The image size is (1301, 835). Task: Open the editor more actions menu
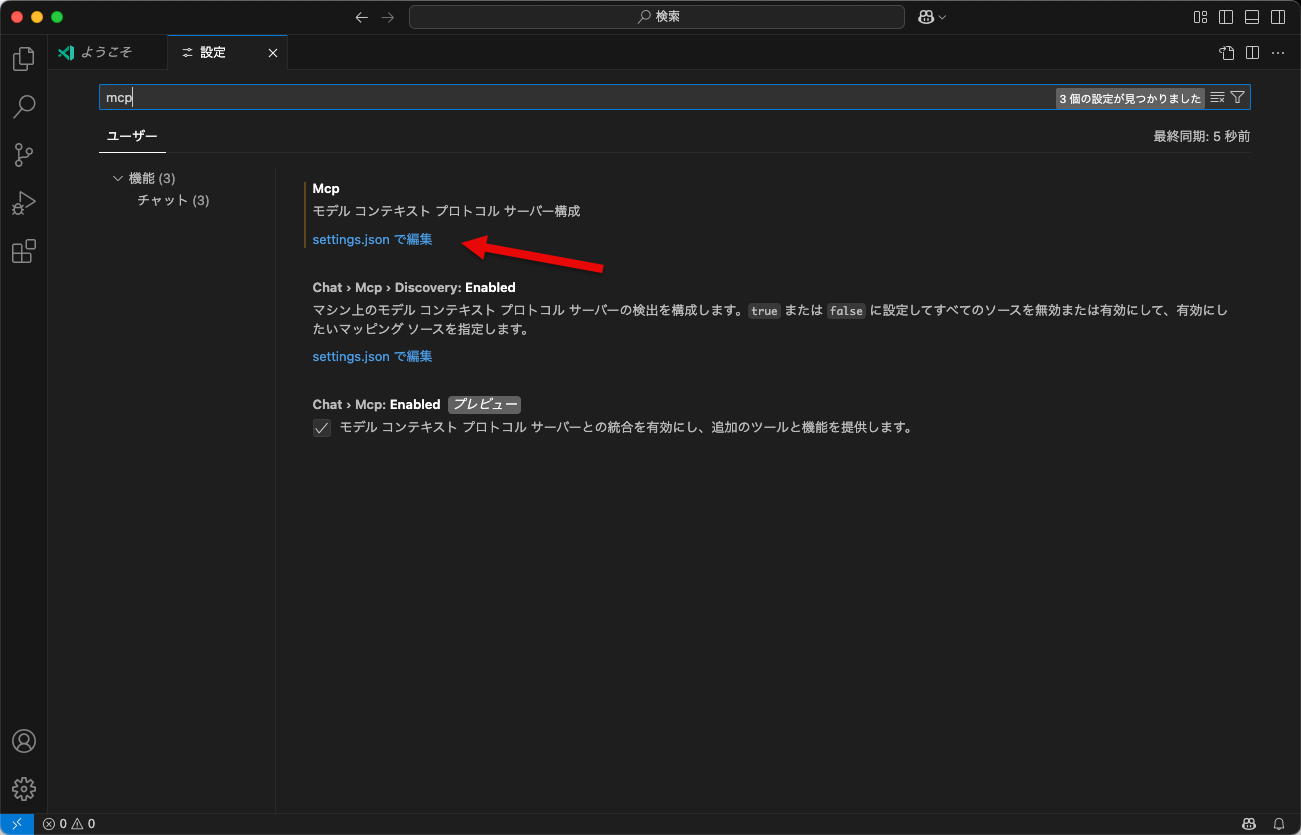pos(1278,53)
